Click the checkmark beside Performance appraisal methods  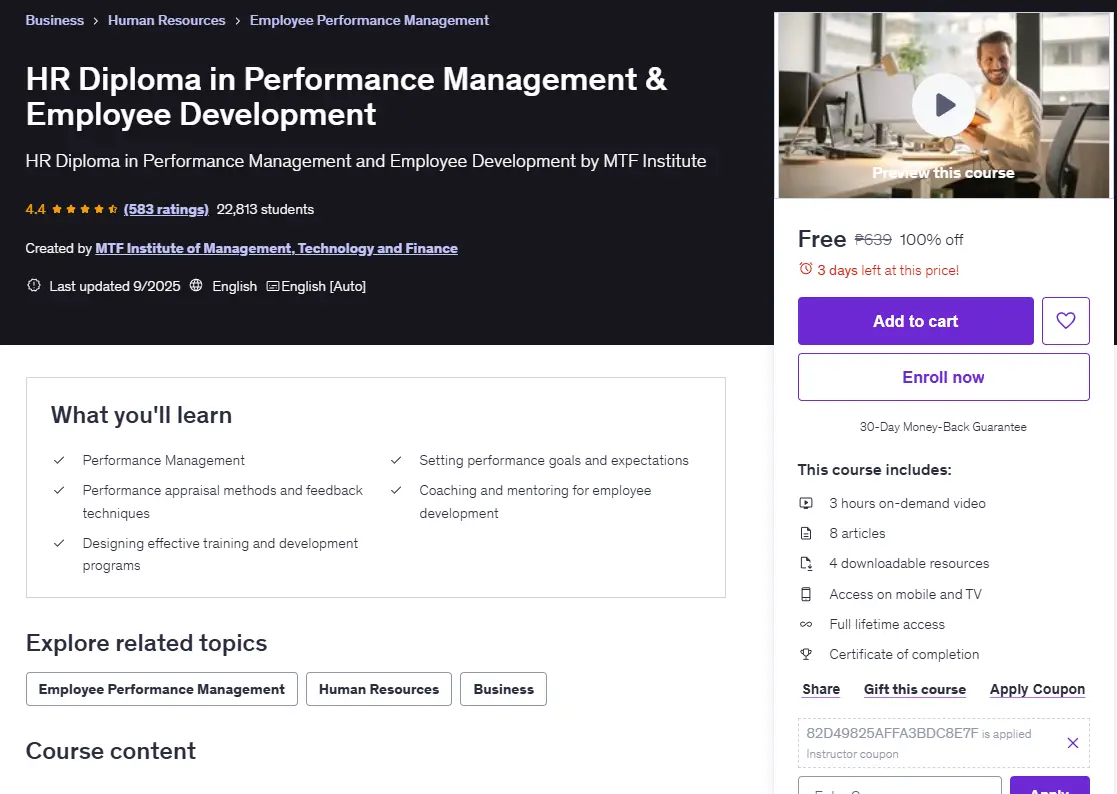59,490
